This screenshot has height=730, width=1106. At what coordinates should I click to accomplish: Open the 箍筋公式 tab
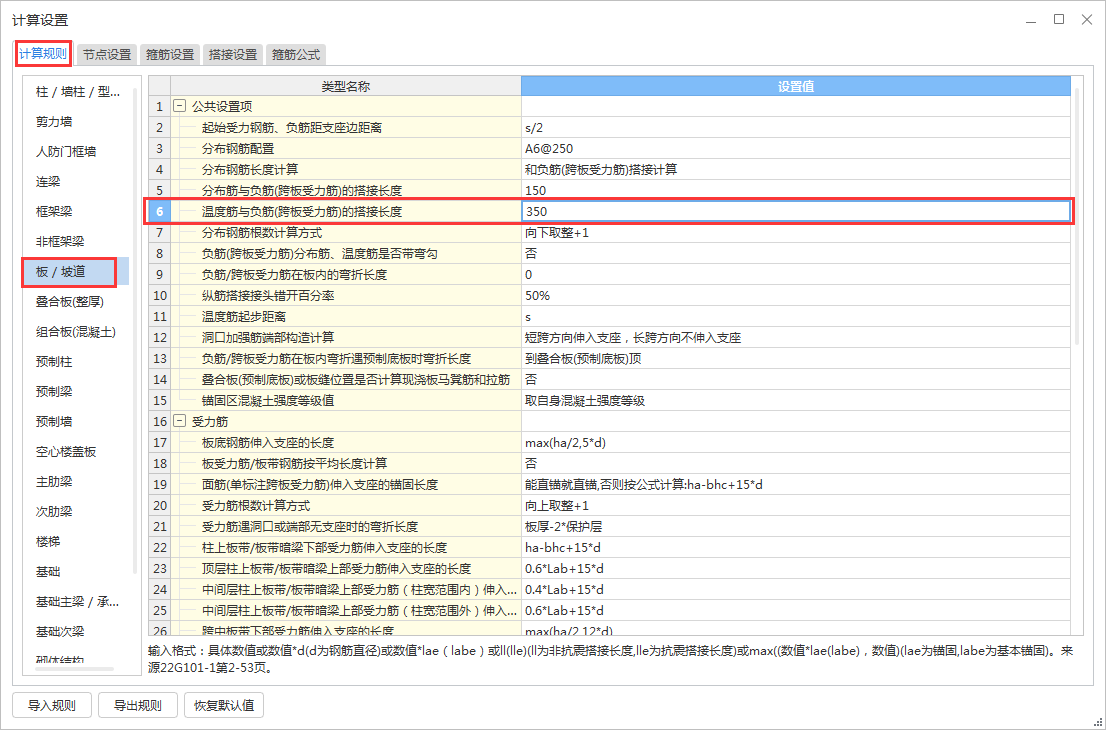[296, 54]
